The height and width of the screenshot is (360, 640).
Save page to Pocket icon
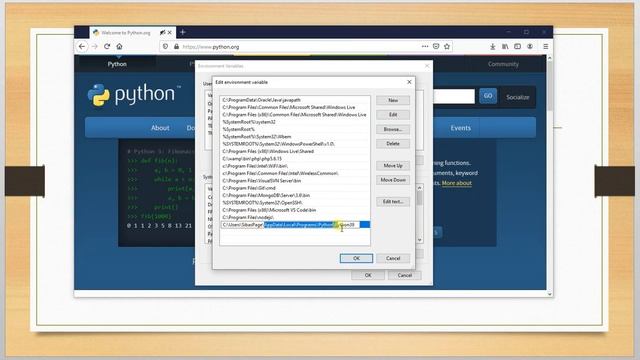coord(436,47)
